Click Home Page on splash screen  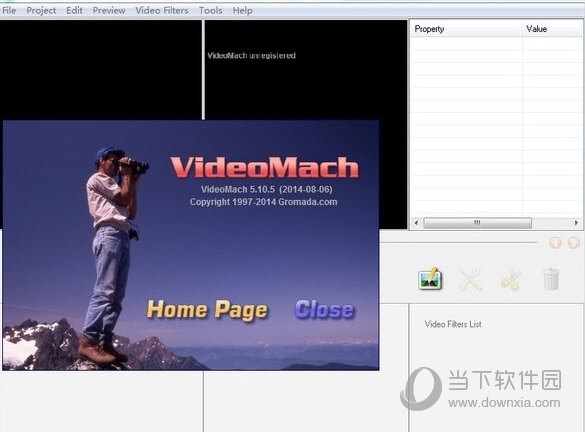click(x=207, y=310)
